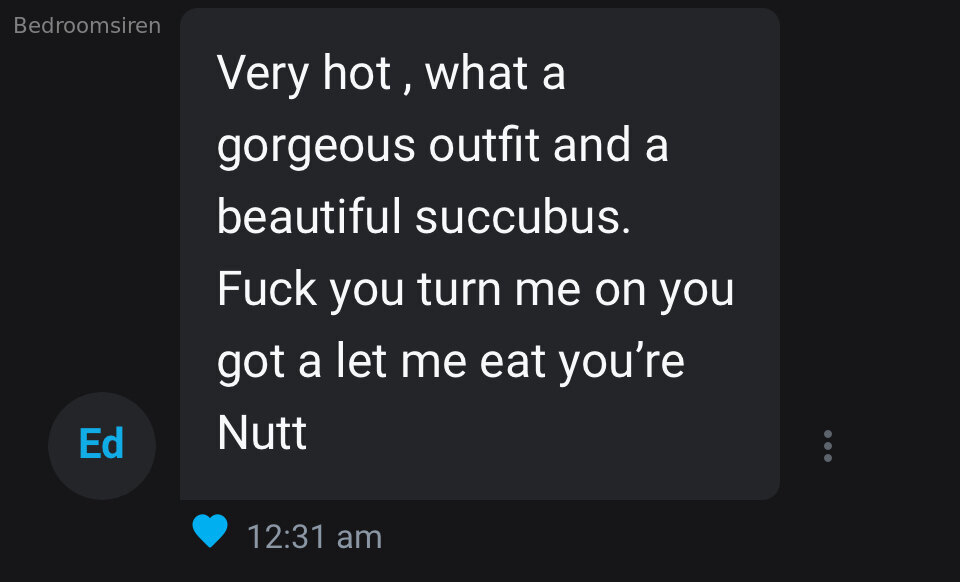Click the word 'gorgeous' in the message
Image resolution: width=960 pixels, height=582 pixels.
click(x=316, y=147)
